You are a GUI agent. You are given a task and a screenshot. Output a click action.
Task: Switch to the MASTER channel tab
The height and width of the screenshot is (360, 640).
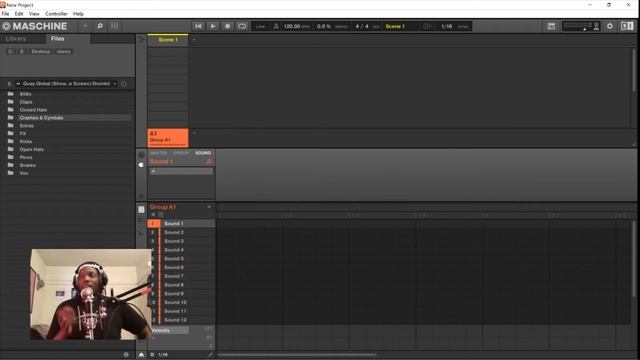(158, 153)
